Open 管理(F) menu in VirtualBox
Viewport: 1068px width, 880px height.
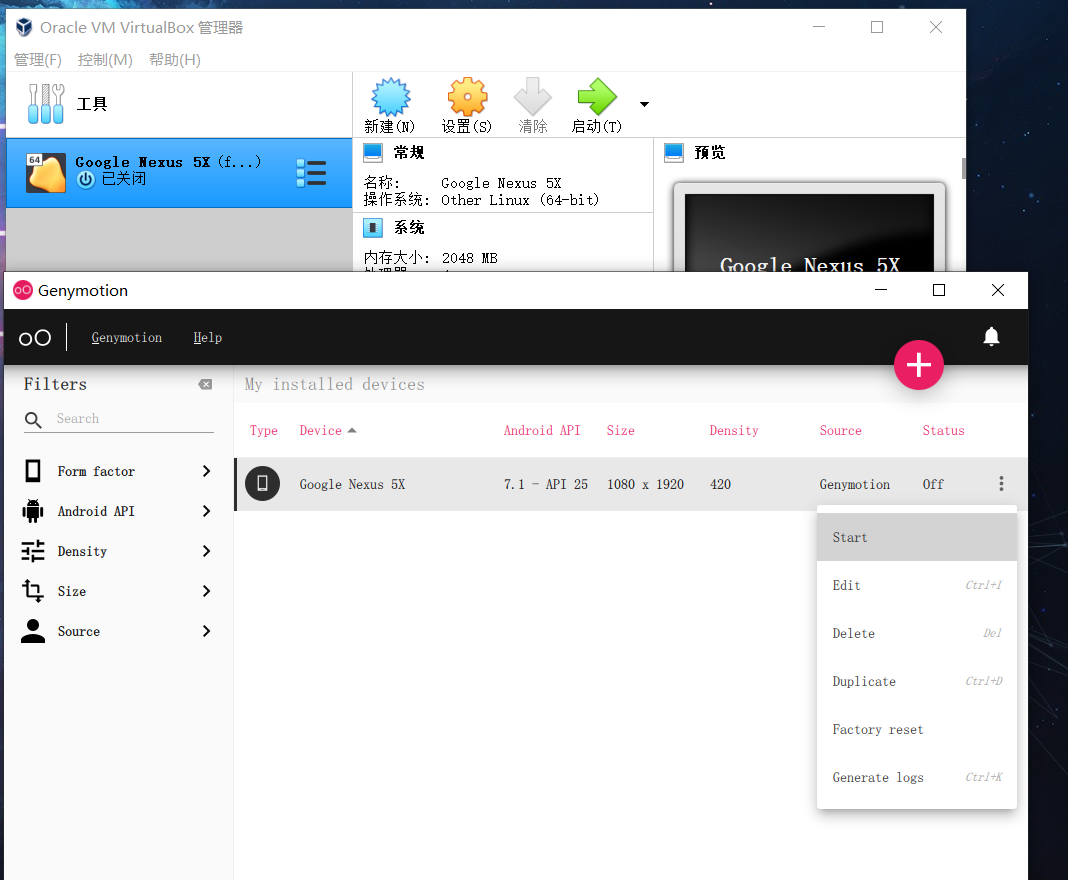click(38, 60)
